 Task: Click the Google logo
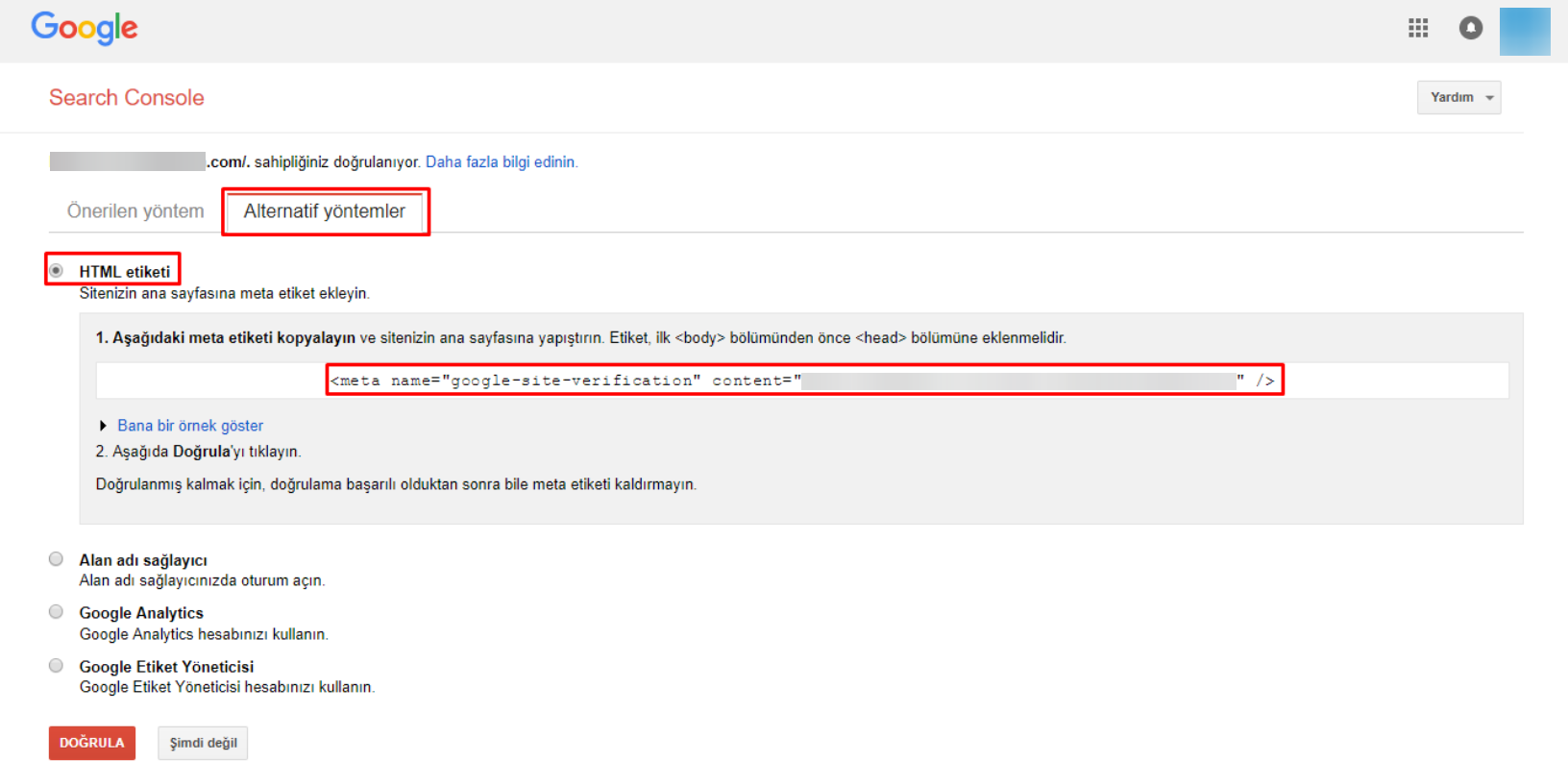85,28
